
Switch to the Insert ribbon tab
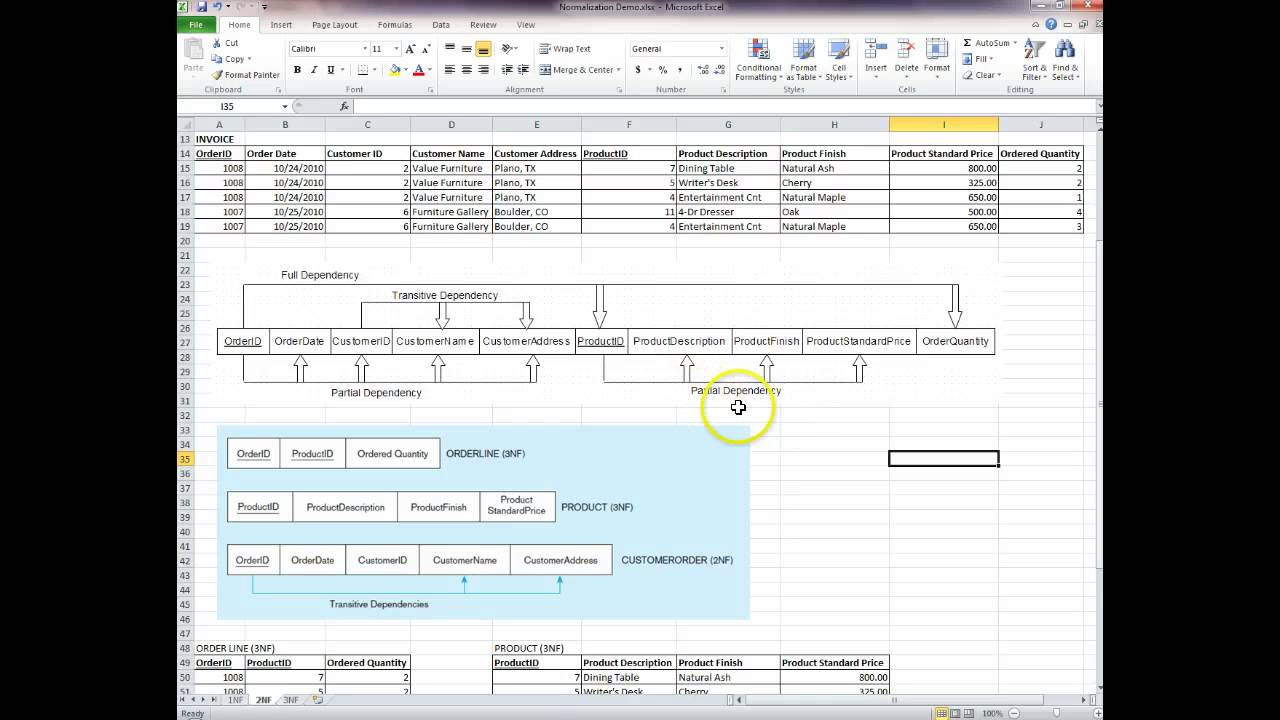tap(281, 24)
